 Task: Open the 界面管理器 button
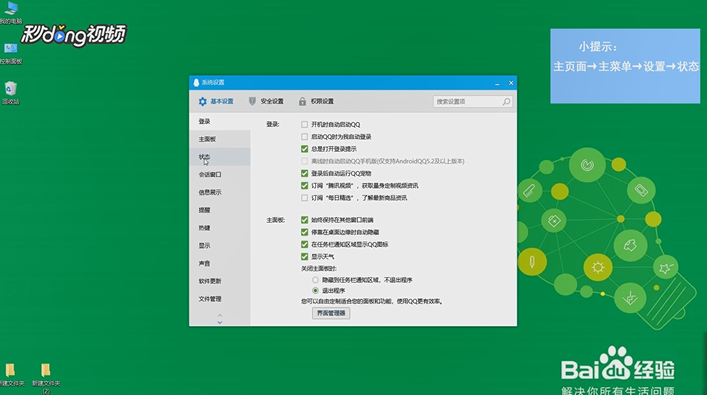pyautogui.click(x=331, y=313)
